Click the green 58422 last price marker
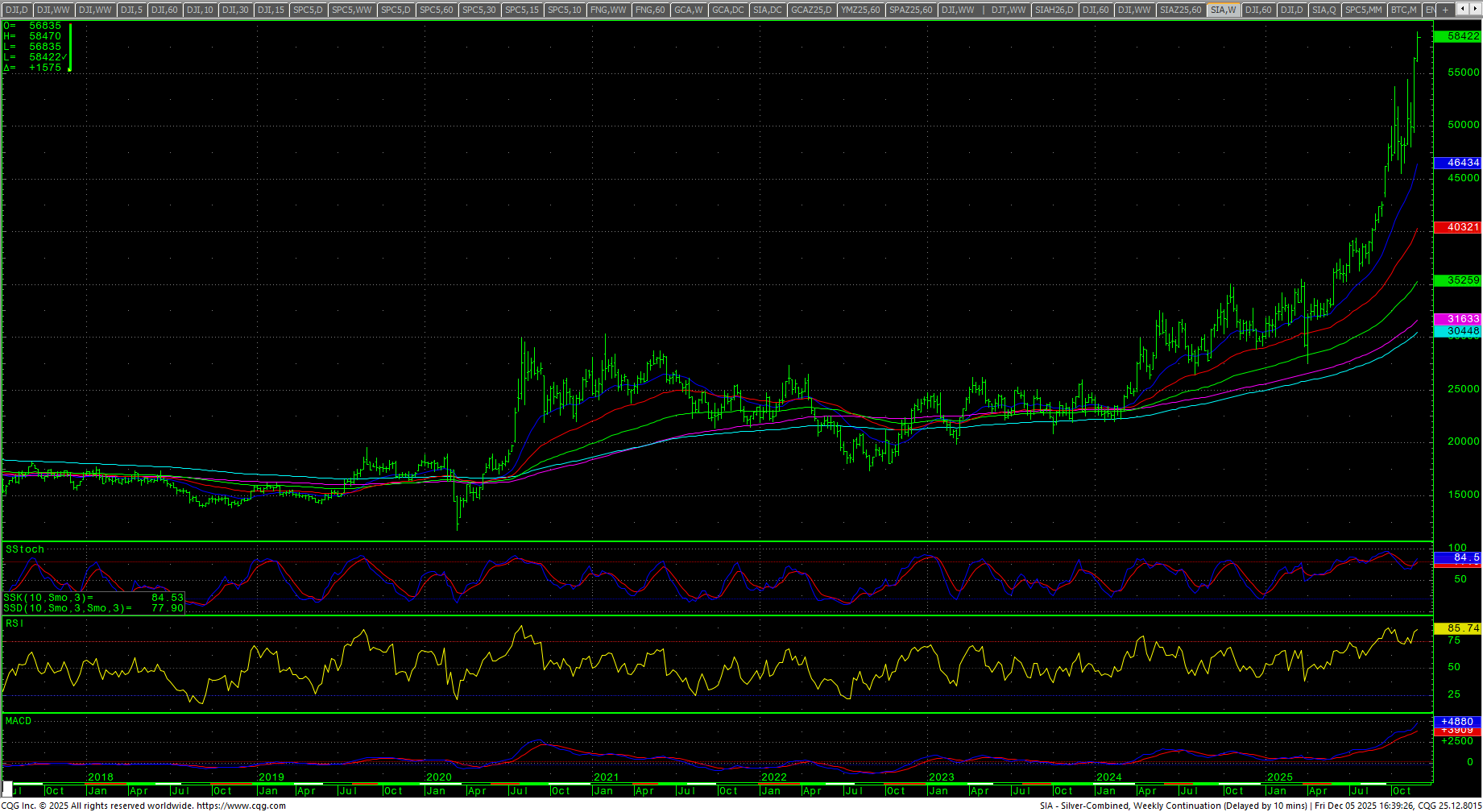 click(1457, 36)
